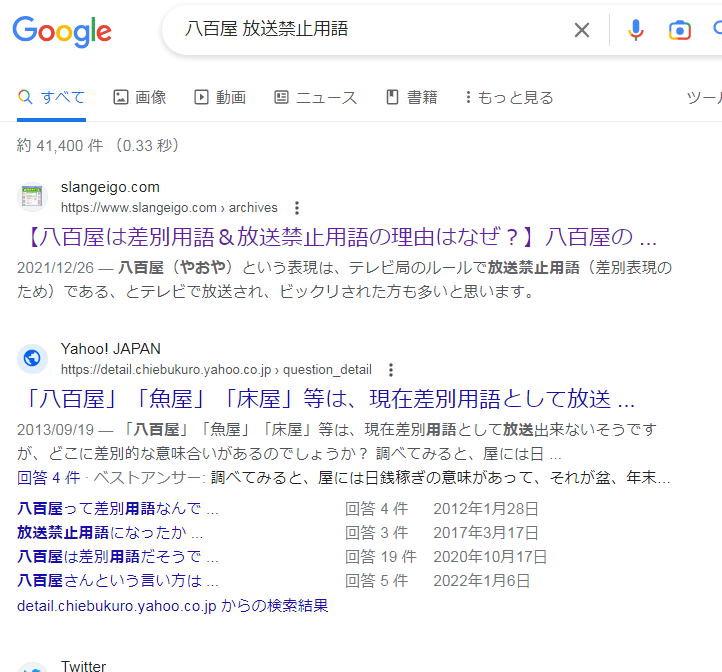
Task: Open image search via camera icon
Action: (x=680, y=30)
